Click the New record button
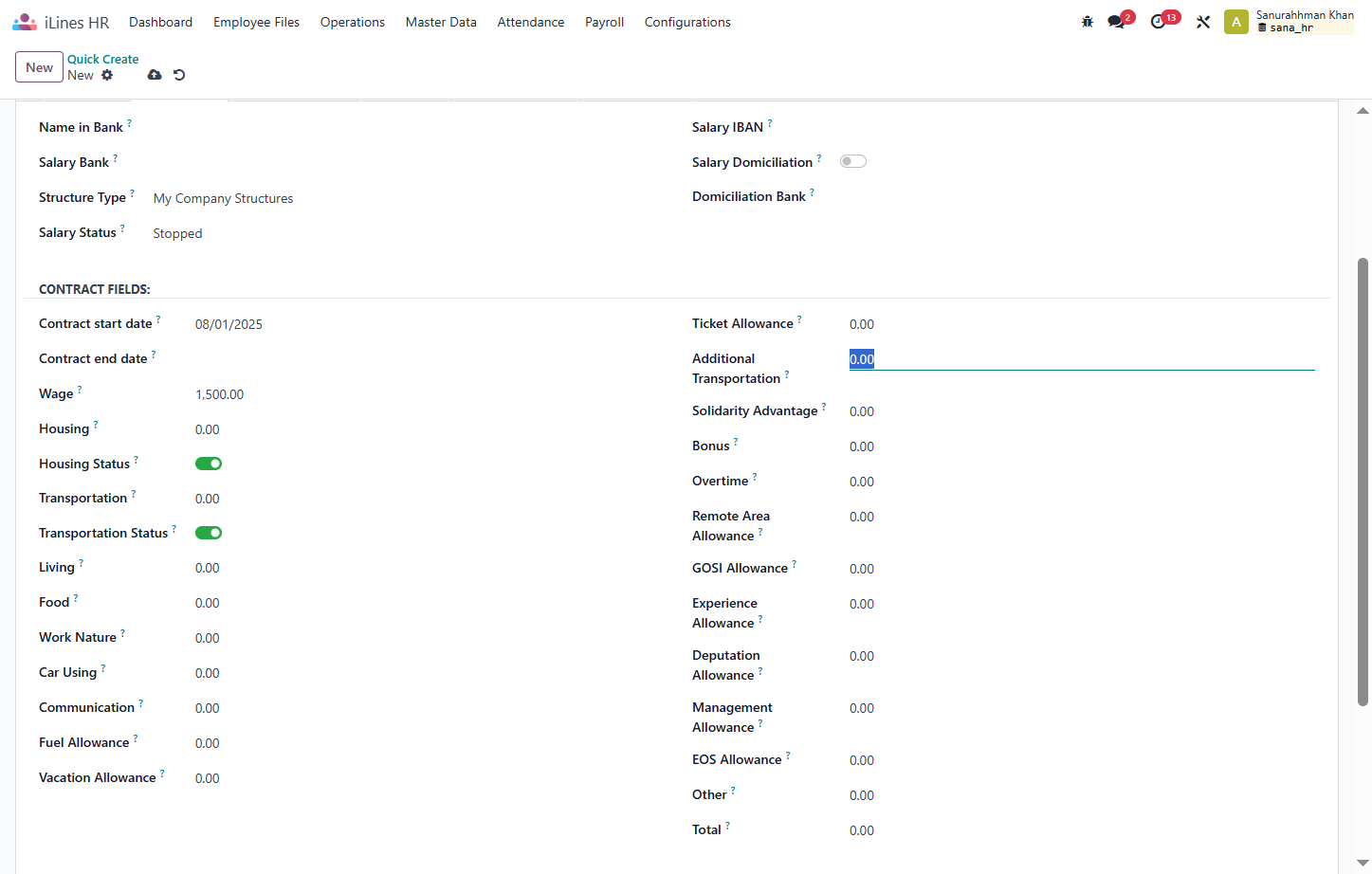Image resolution: width=1372 pixels, height=874 pixels. pyautogui.click(x=39, y=67)
